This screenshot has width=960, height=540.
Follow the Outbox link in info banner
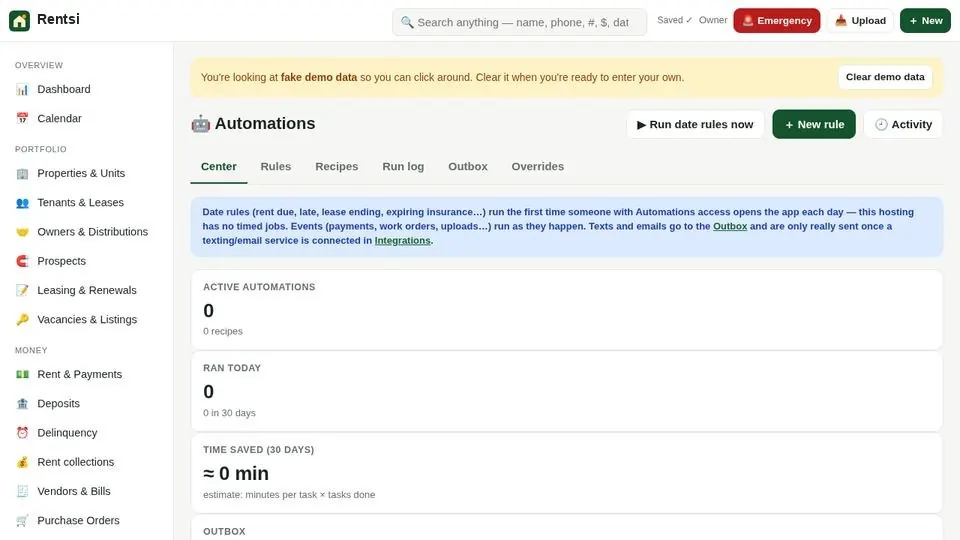[730, 226]
